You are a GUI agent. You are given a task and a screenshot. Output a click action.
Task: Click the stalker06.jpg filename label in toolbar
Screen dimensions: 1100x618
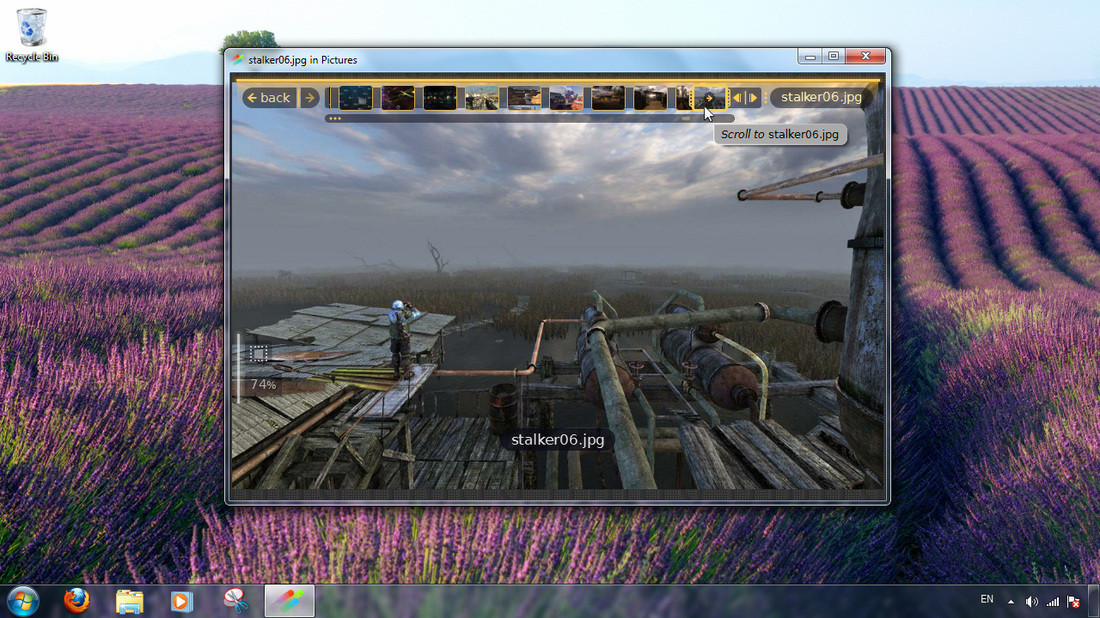pyautogui.click(x=821, y=98)
